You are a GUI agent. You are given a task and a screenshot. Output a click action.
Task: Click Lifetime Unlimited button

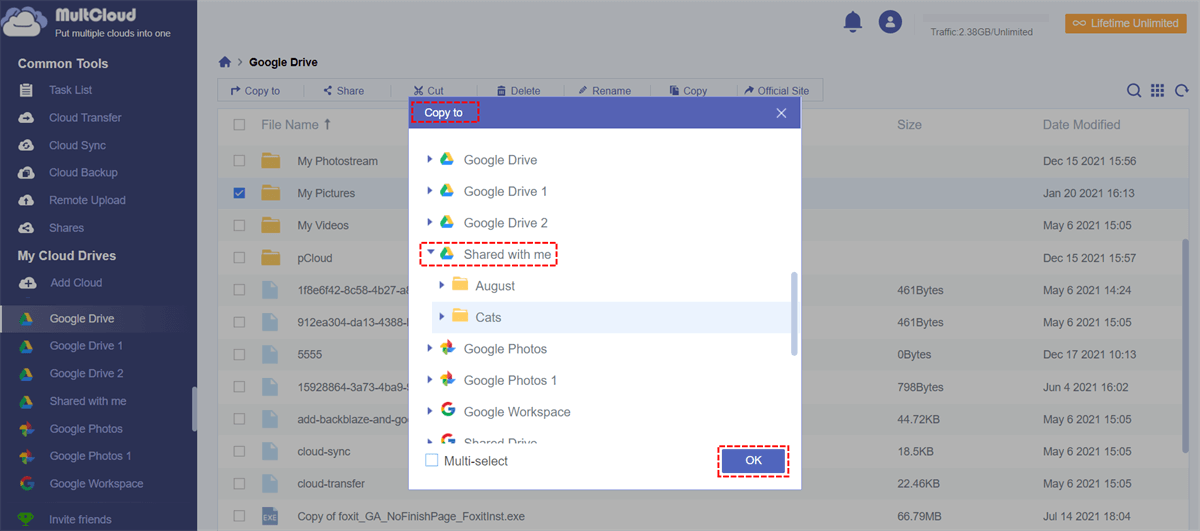(1126, 22)
